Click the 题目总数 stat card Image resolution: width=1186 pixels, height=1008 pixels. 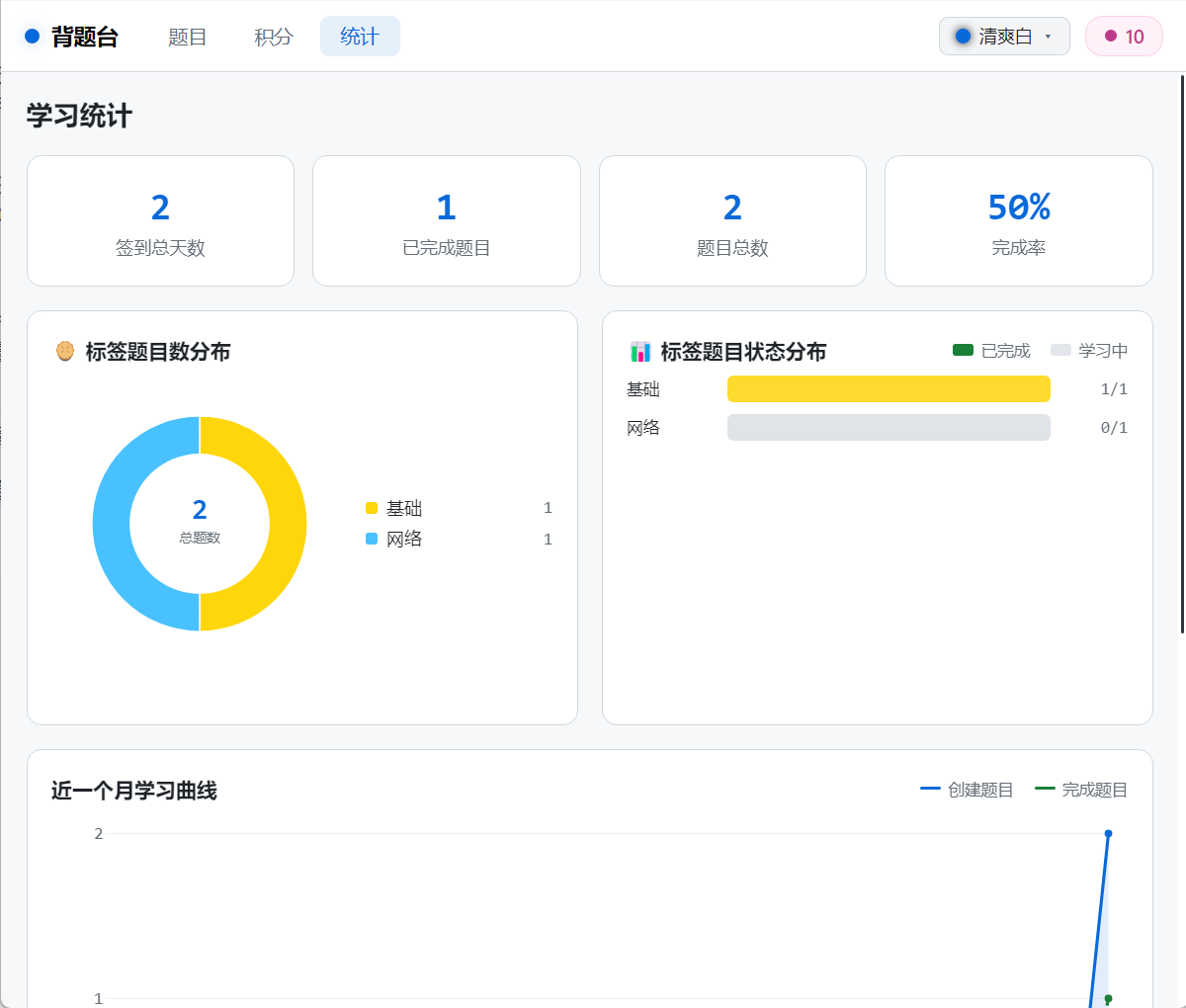[x=732, y=220]
